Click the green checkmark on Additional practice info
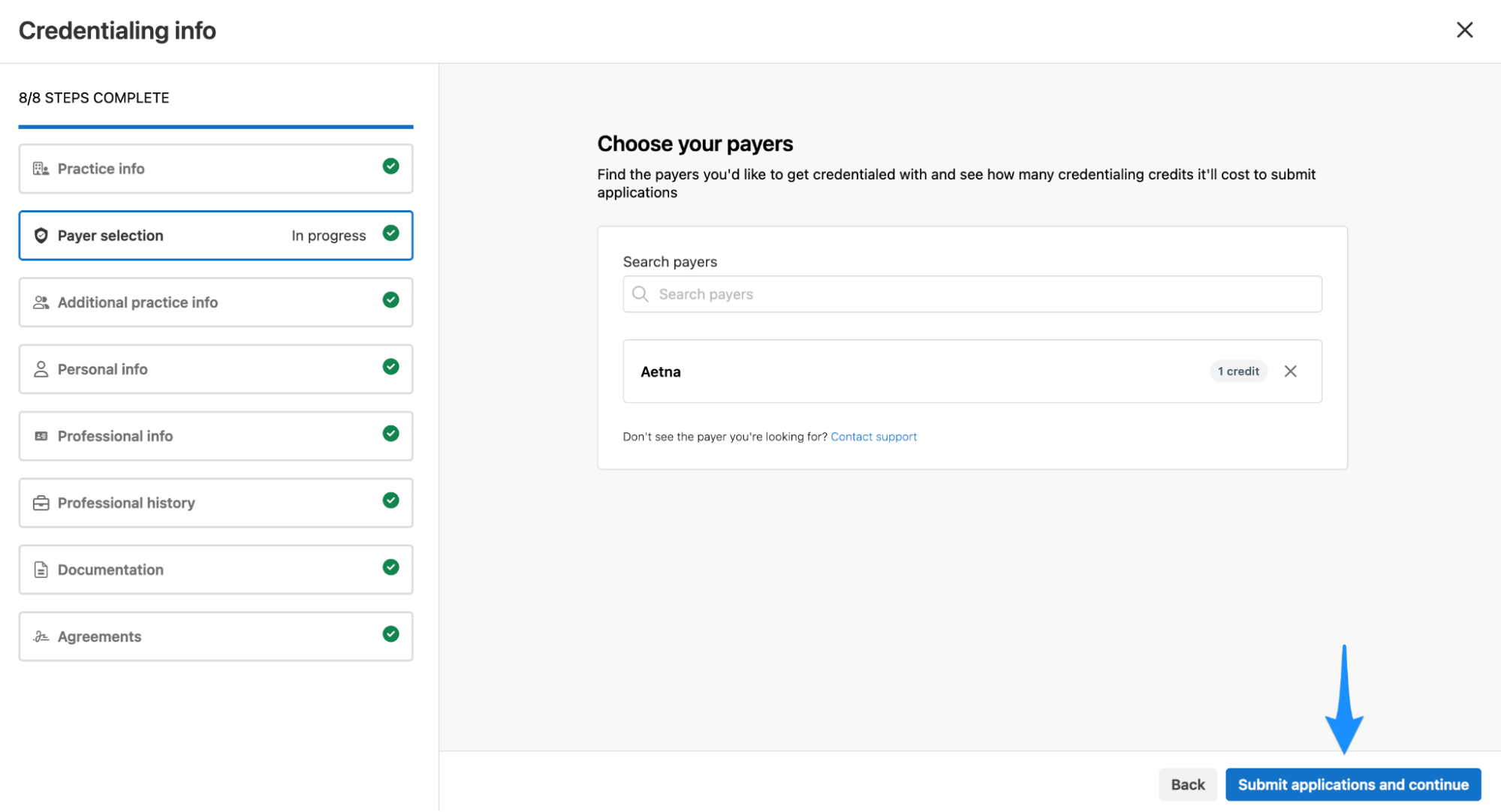Viewport: 1501px width, 812px height. (390, 300)
